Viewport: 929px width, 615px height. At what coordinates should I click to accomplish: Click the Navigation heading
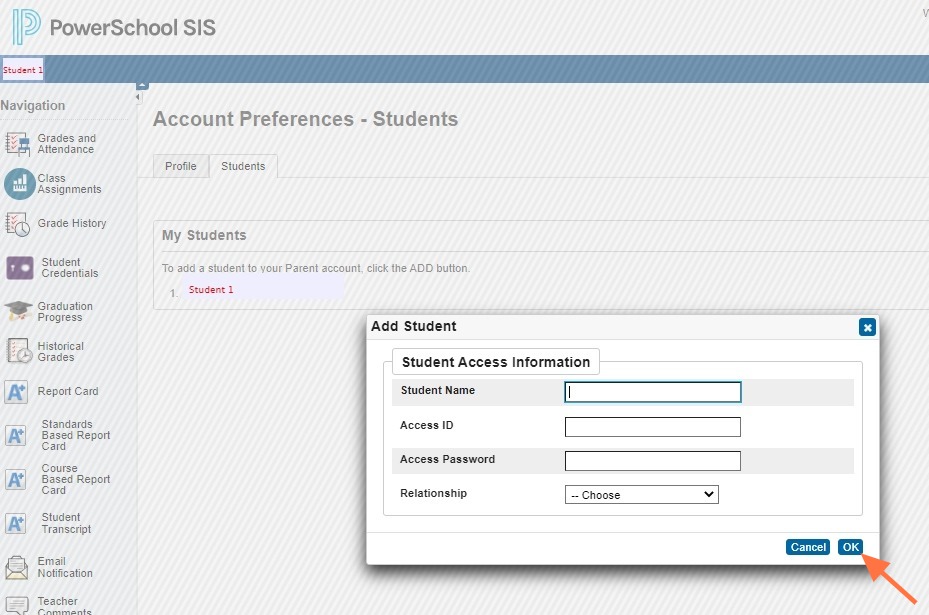click(33, 105)
